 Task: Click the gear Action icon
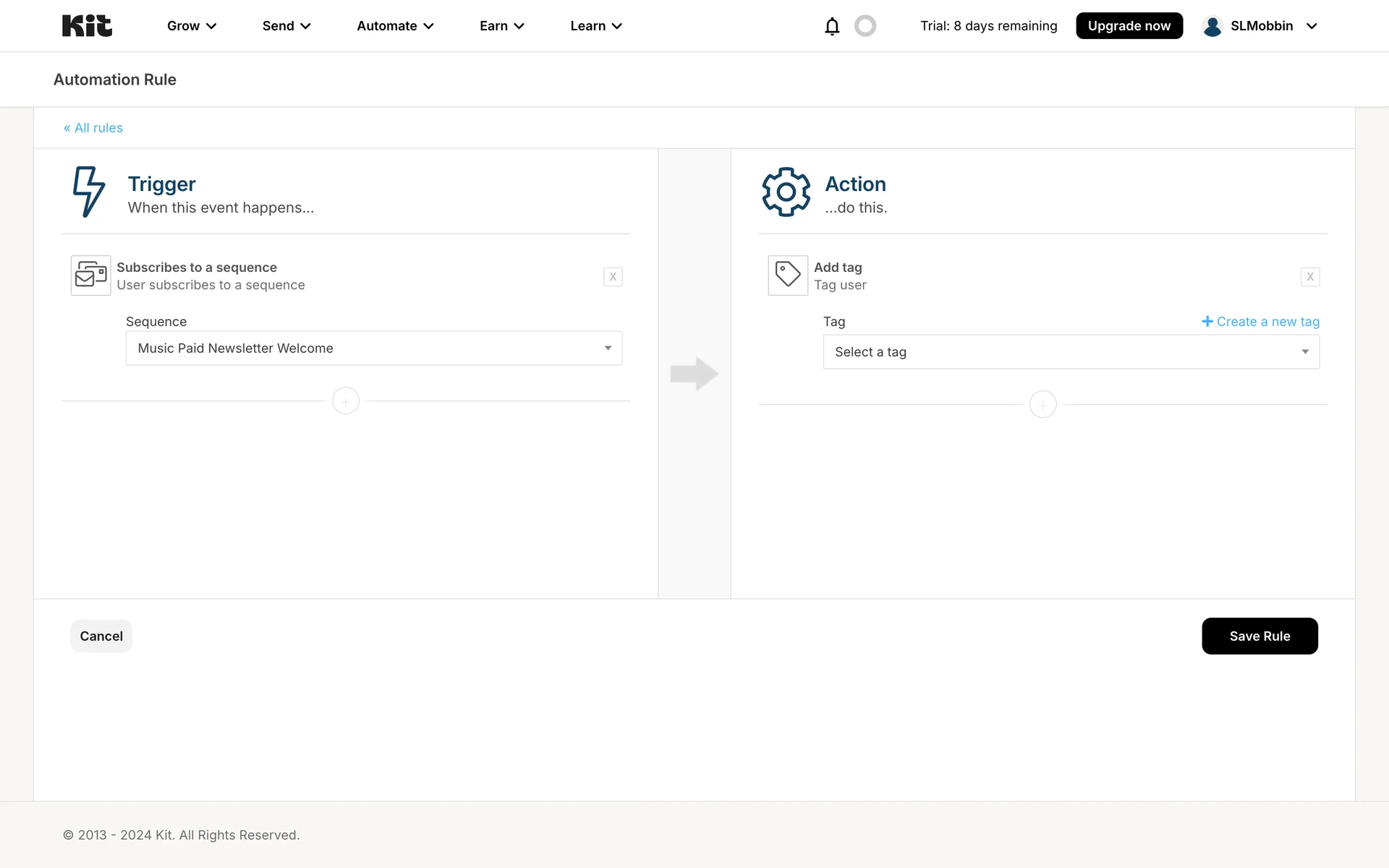786,192
